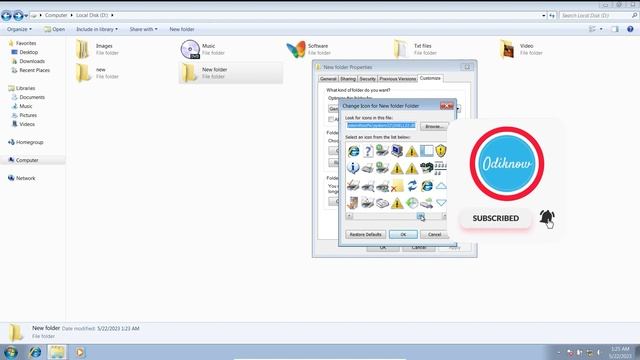This screenshot has width=640, height=360.
Task: Choose the window pane layout icon
Action: point(427,151)
